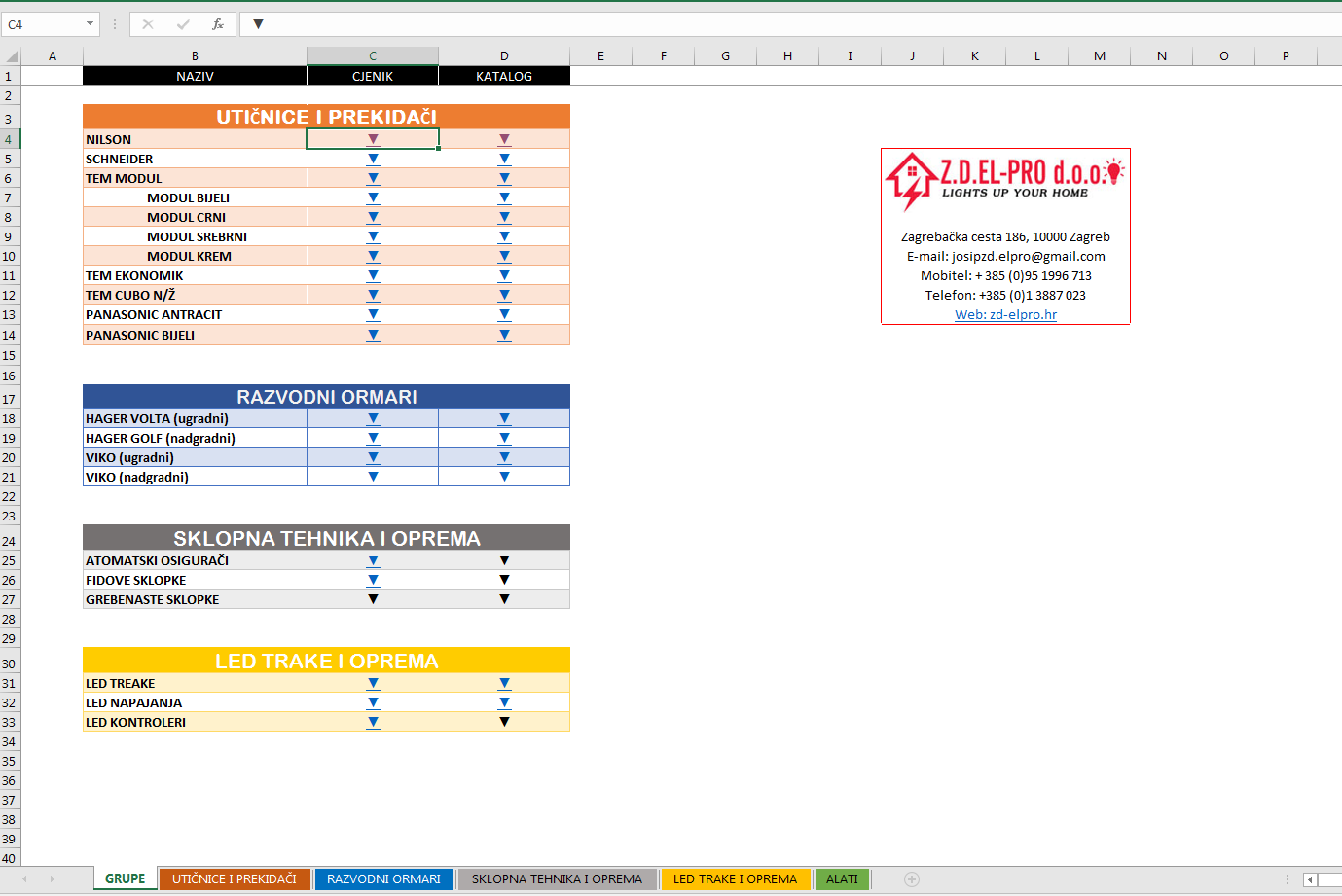Click the Z.D.EL-PRO company logo image
The width and height of the screenshot is (1342, 896).
pyautogui.click(x=1004, y=180)
